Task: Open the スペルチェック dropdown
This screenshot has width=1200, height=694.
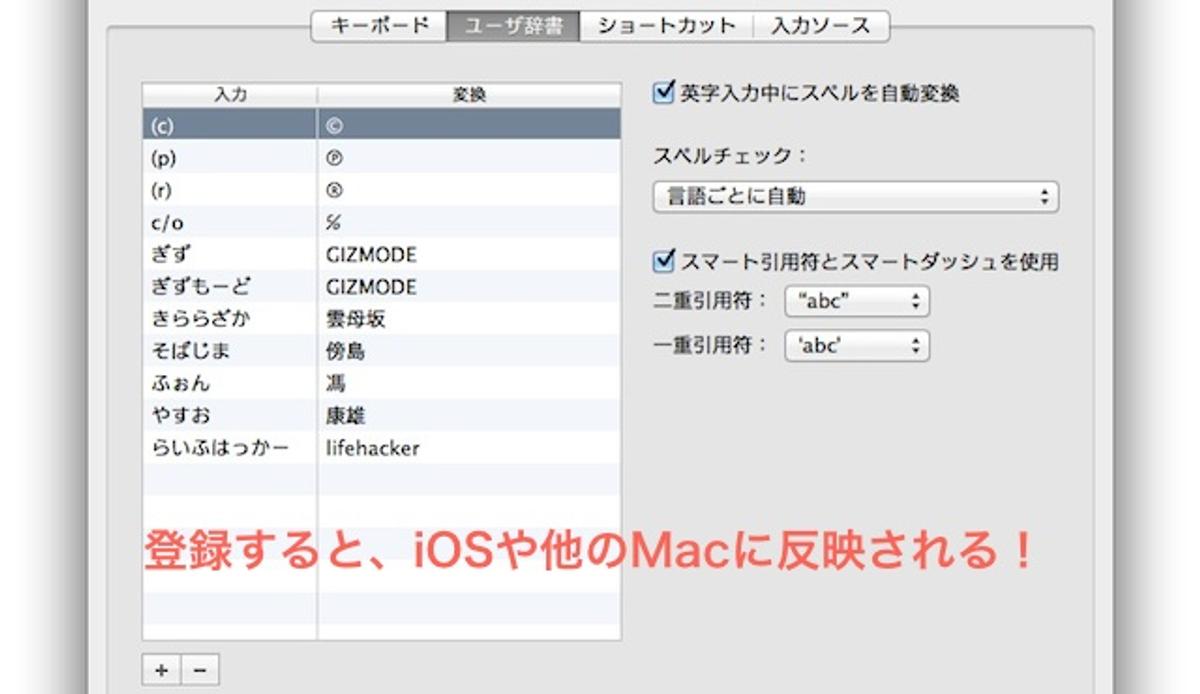Action: [855, 197]
